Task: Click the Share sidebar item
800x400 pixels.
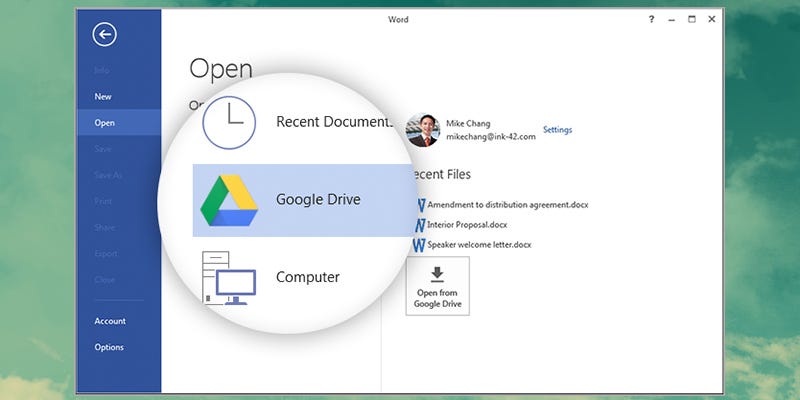Action: 105,228
